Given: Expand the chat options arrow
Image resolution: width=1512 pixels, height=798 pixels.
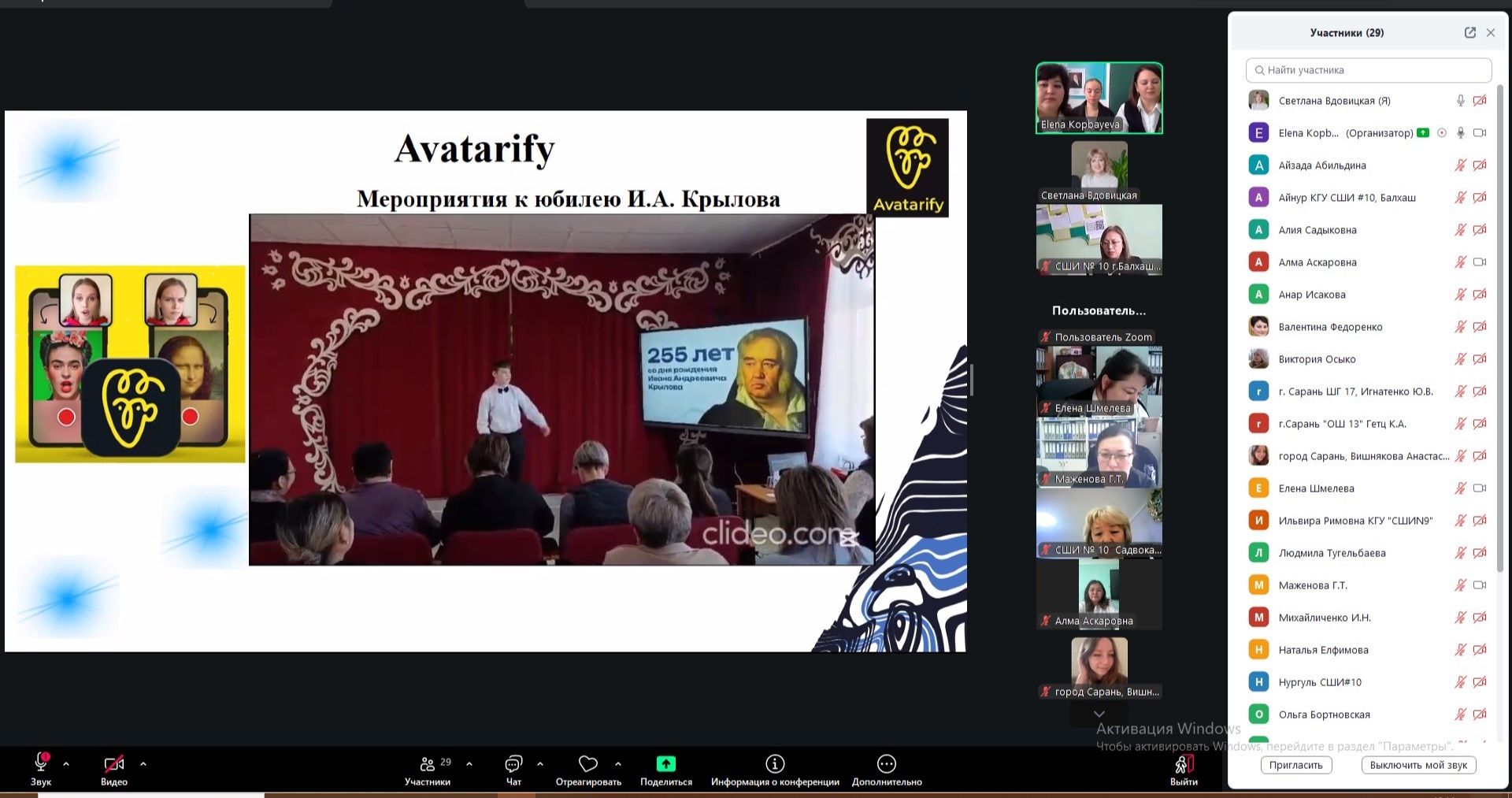Looking at the screenshot, I should pos(540,763).
